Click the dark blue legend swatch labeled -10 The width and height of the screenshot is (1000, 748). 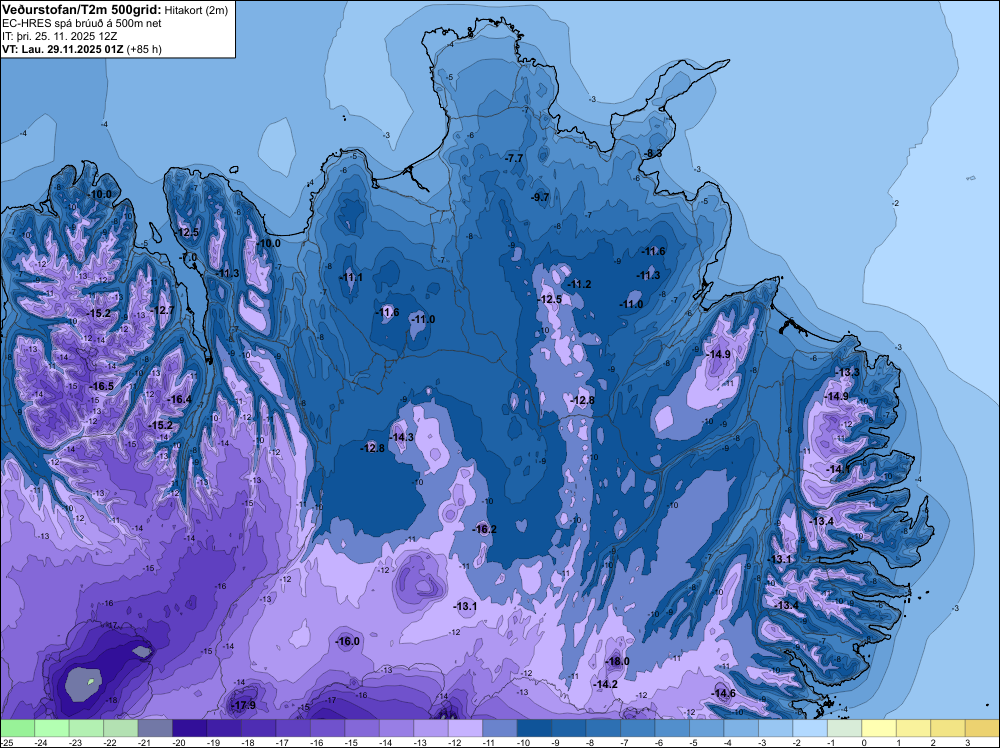click(x=534, y=728)
